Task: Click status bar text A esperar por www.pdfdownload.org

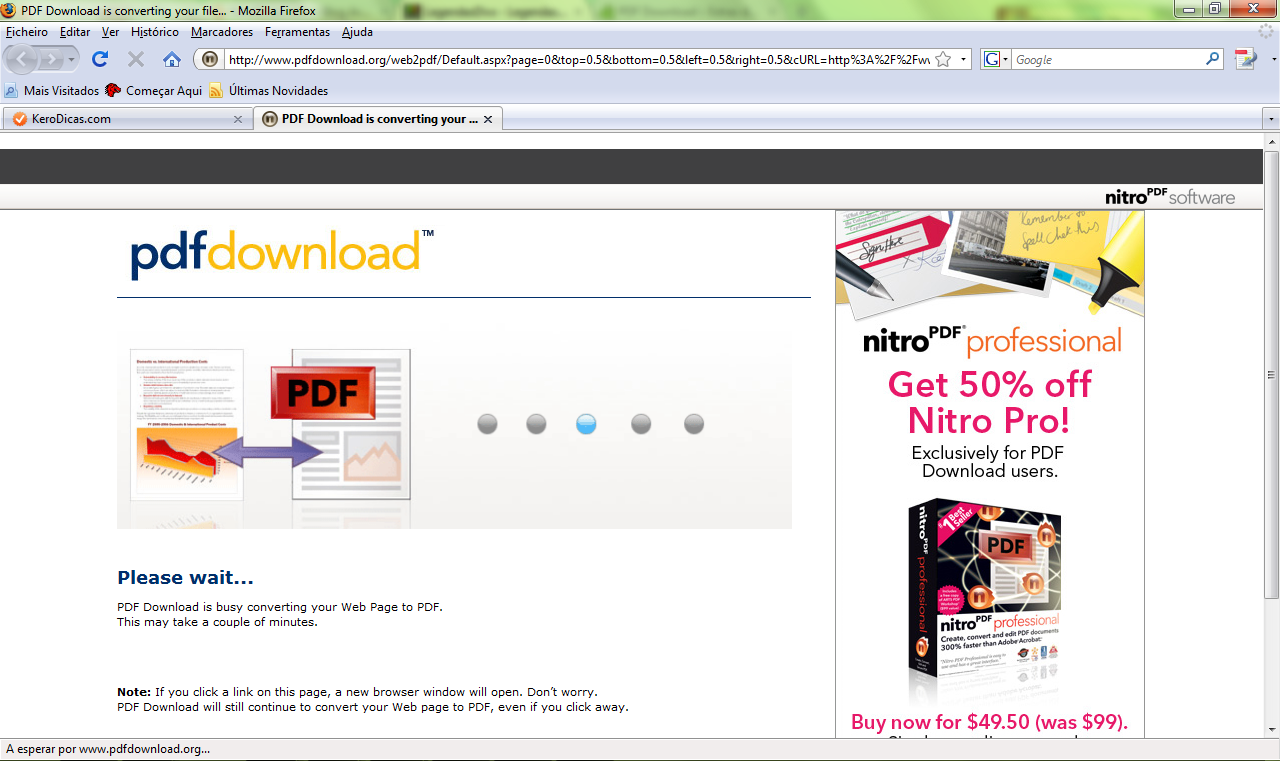Action: pyautogui.click(x=108, y=749)
